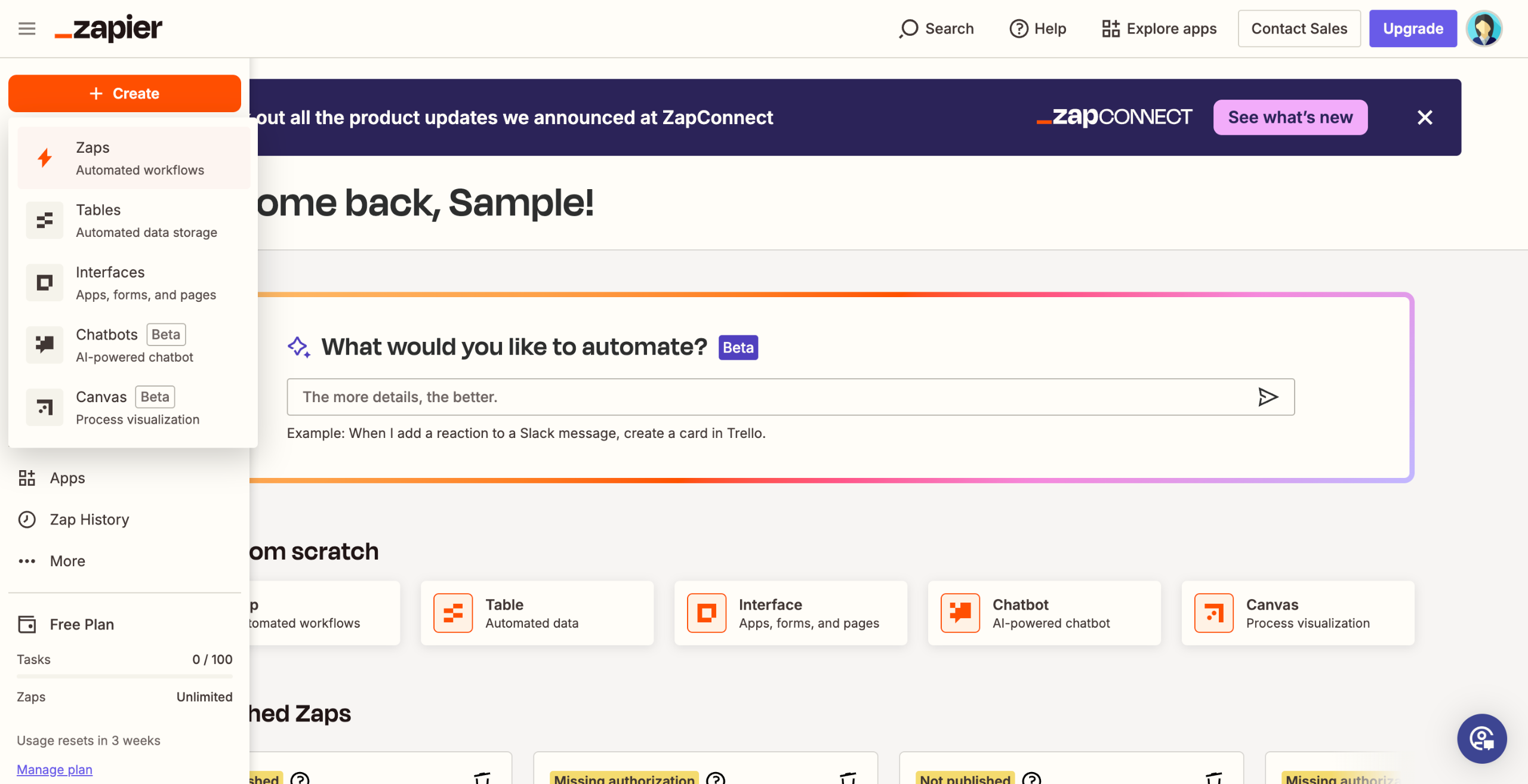This screenshot has height=784, width=1528.
Task: Open the support chat bubble icon
Action: [1481, 739]
